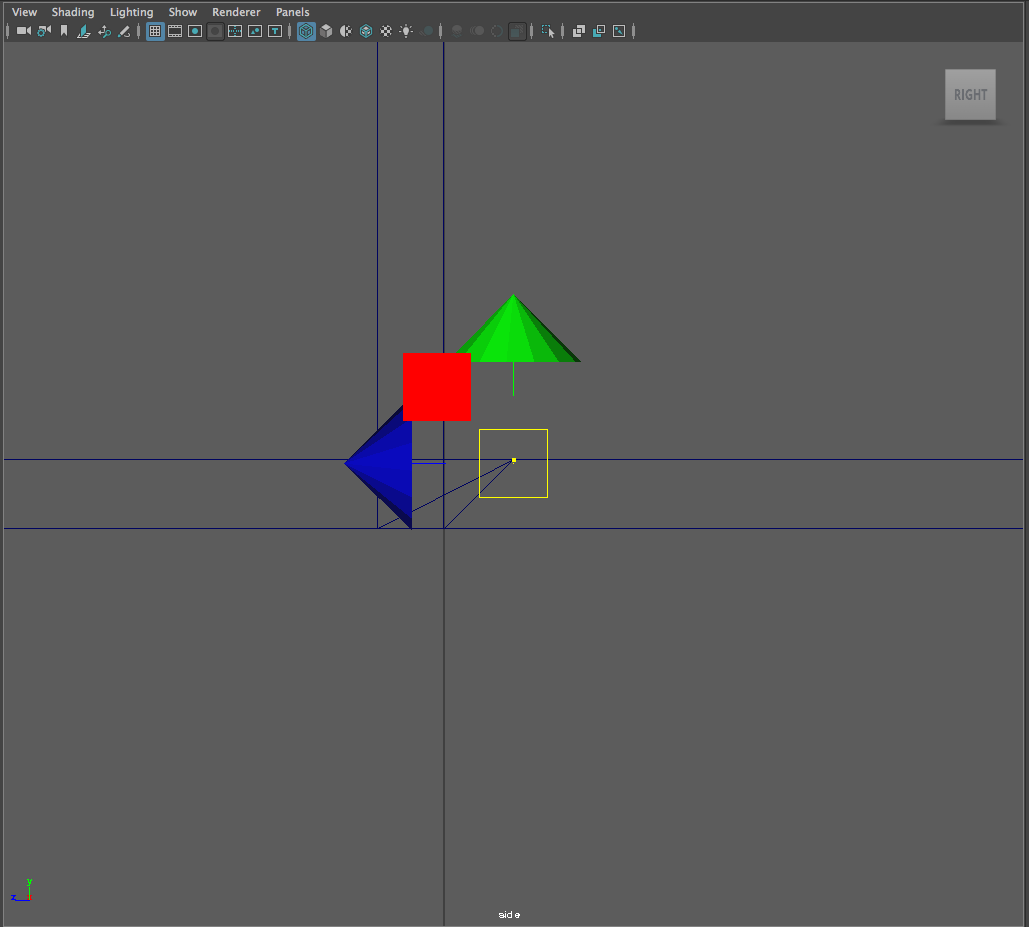Toggle the Safe Action icon
The height and width of the screenshot is (927, 1029).
tap(255, 31)
